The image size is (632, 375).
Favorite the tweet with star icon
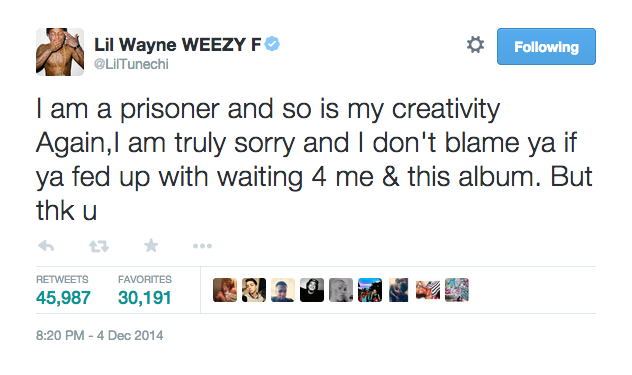(x=151, y=245)
